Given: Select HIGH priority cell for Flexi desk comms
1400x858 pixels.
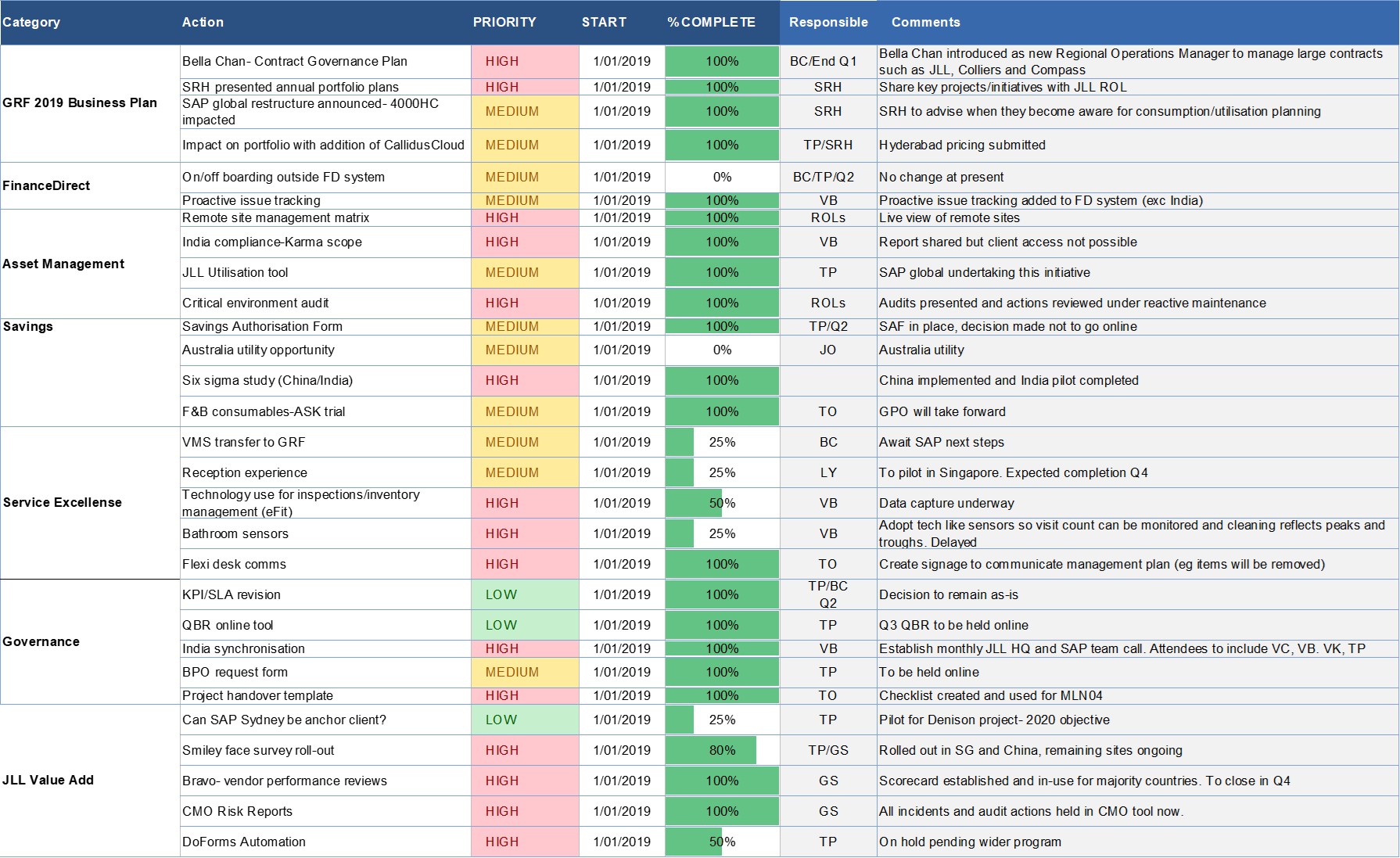Looking at the screenshot, I should [x=525, y=564].
